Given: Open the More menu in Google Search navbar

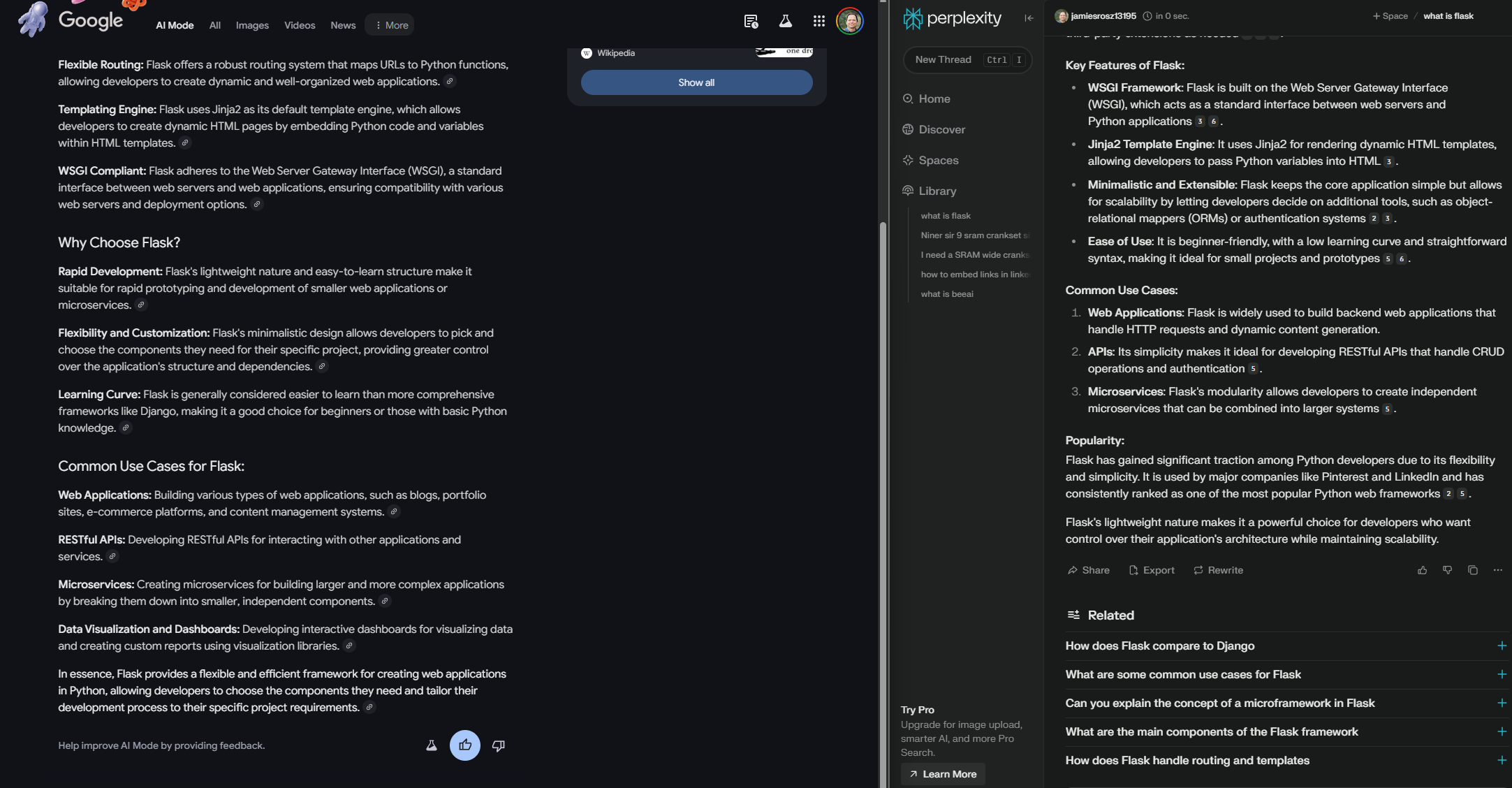Looking at the screenshot, I should [391, 25].
